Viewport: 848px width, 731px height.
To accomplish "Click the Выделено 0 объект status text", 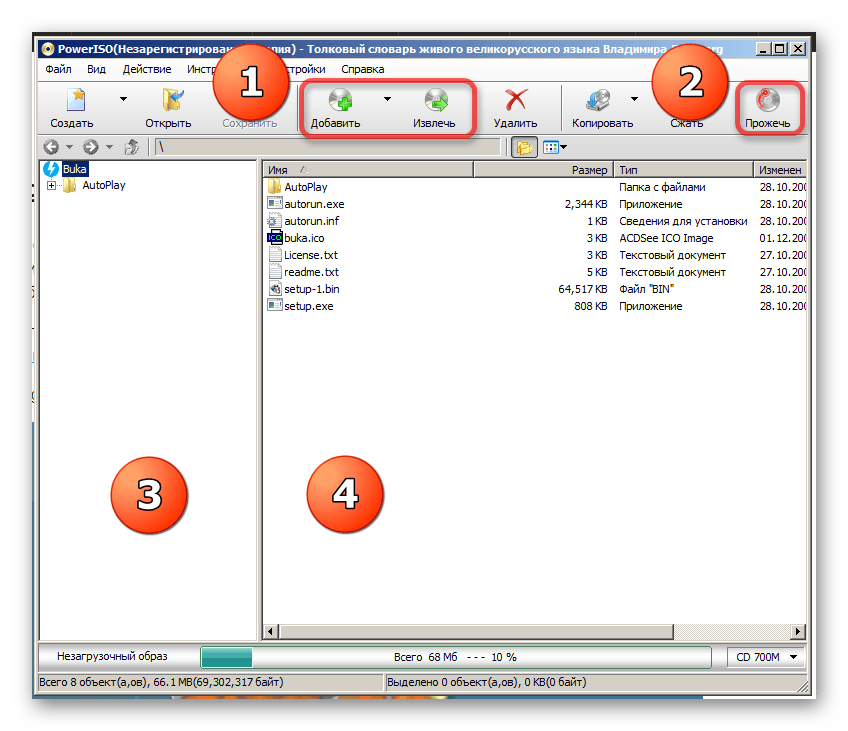I will point(487,682).
